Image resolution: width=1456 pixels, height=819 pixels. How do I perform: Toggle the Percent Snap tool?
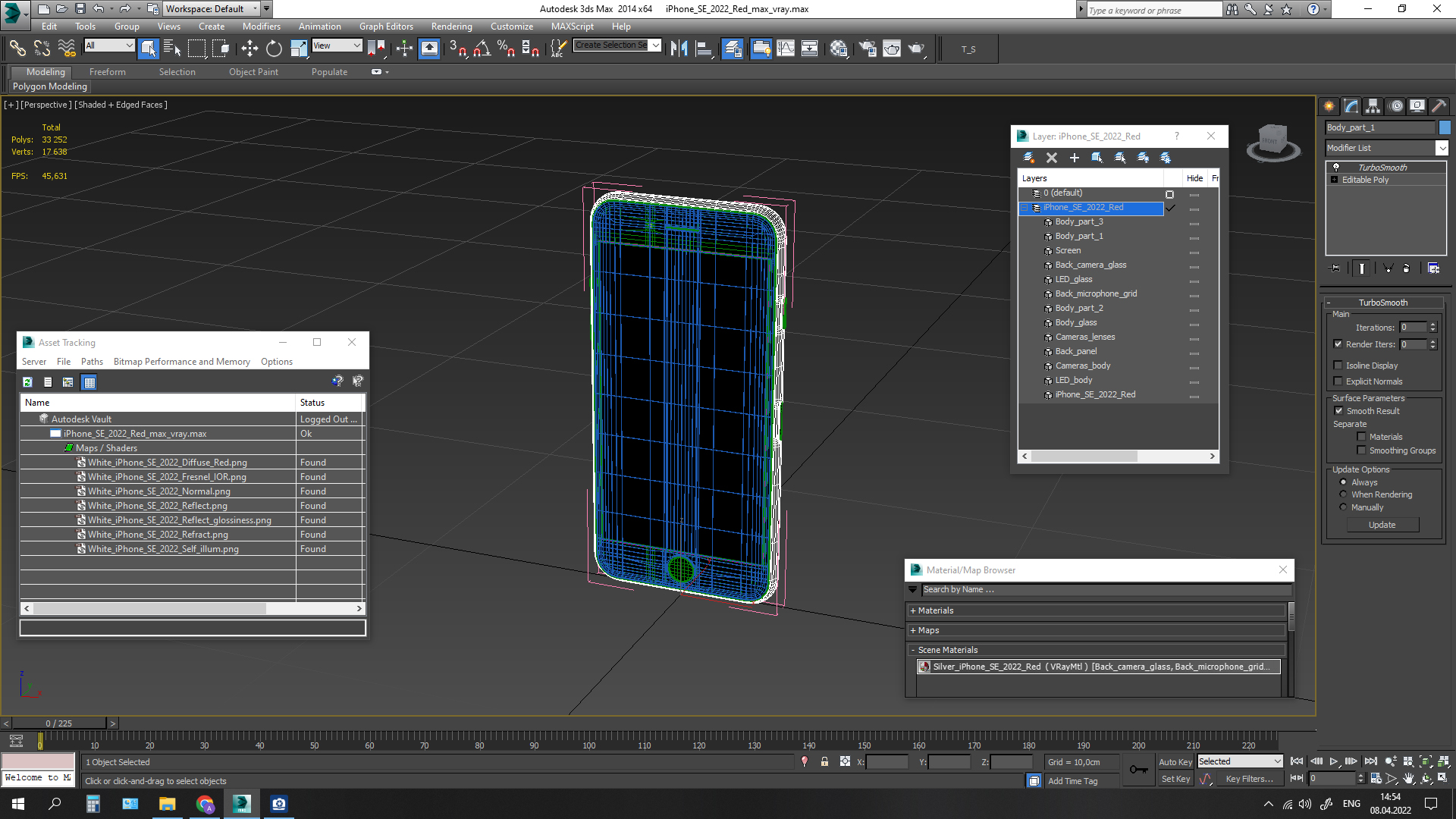pyautogui.click(x=506, y=49)
